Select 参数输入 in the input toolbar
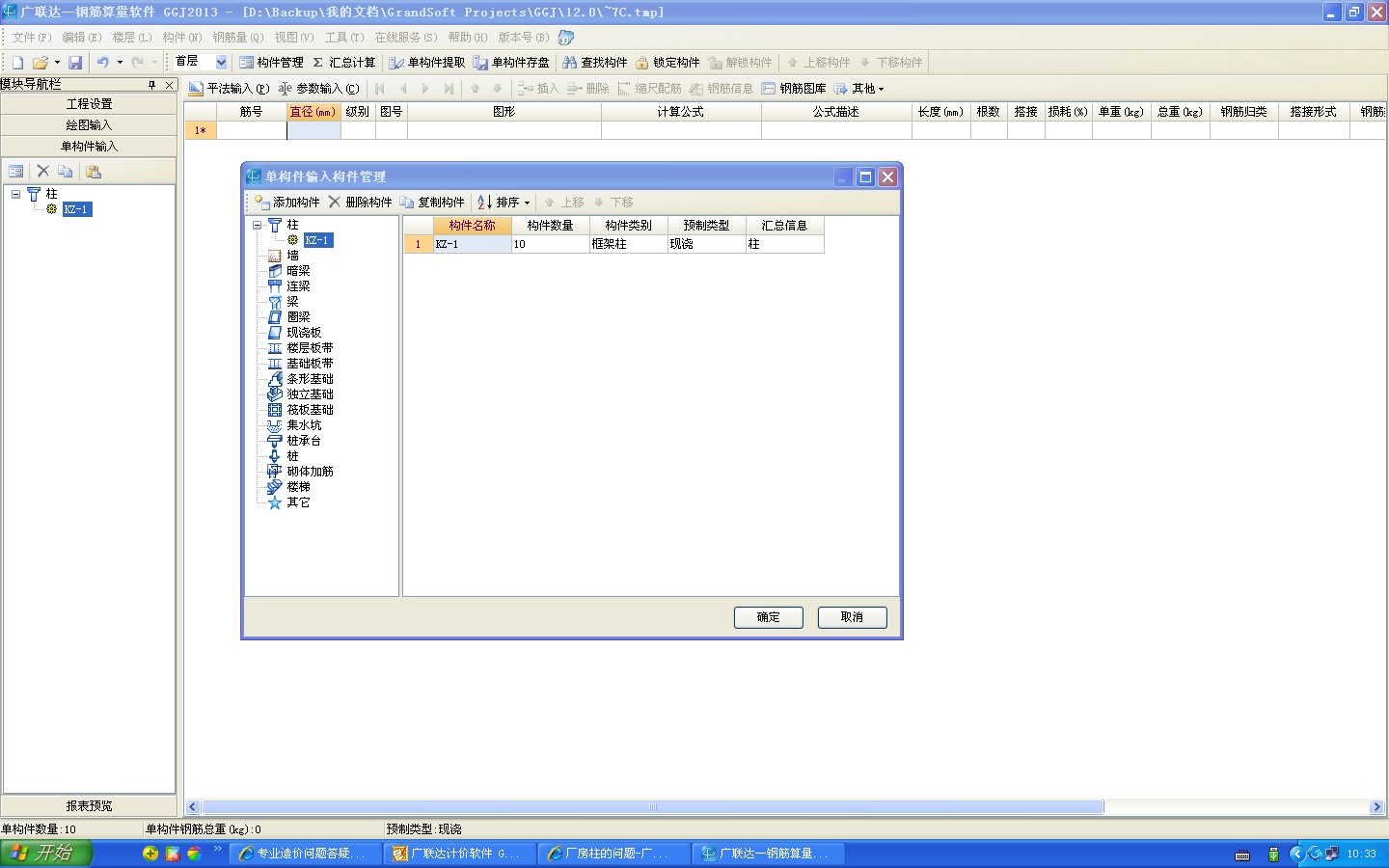 click(x=318, y=89)
